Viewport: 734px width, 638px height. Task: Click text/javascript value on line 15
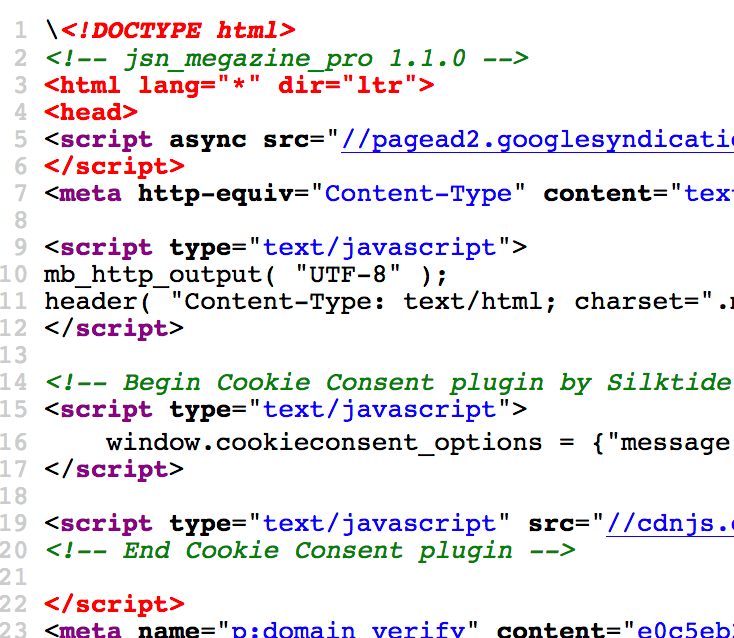[x=380, y=410]
